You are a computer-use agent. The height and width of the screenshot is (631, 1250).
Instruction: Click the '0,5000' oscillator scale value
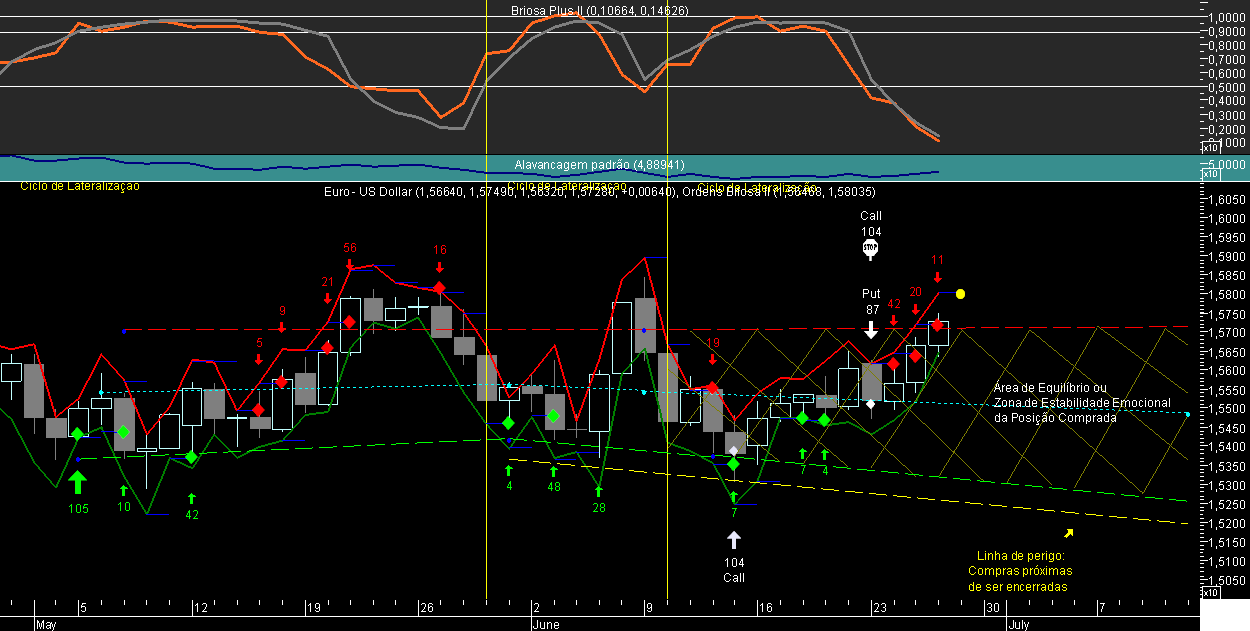pyautogui.click(x=1225, y=87)
